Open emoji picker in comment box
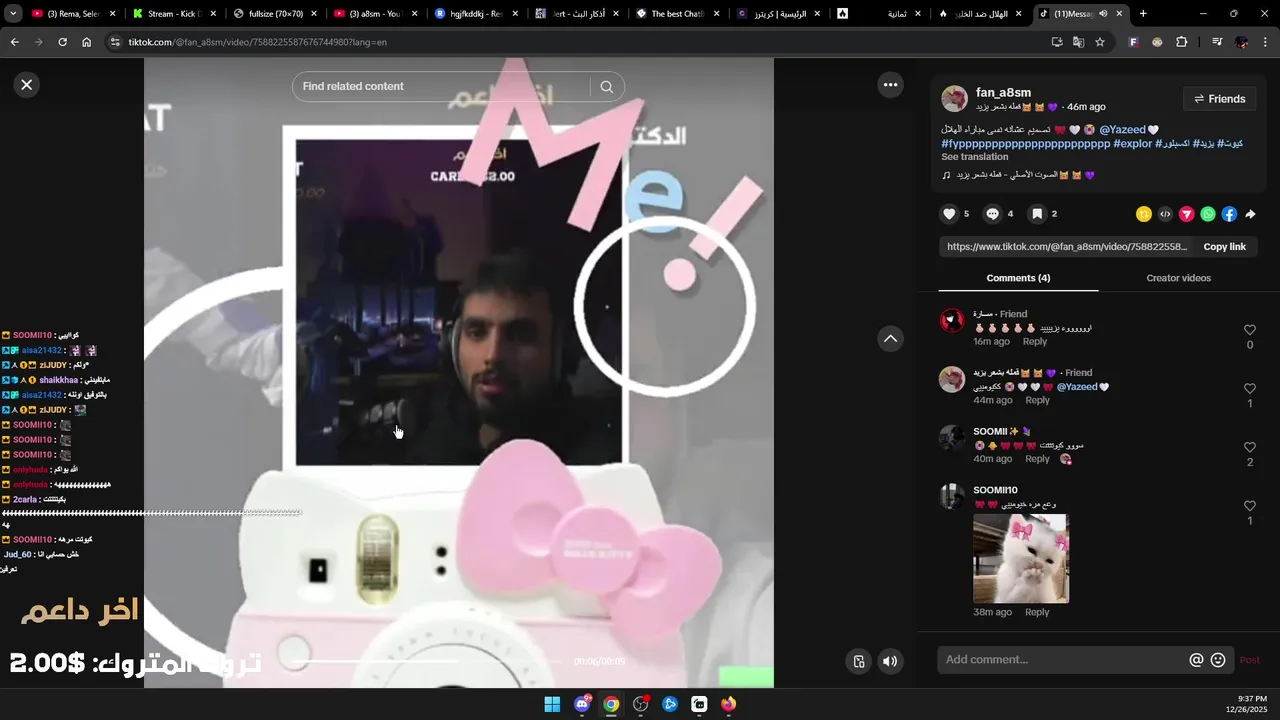The image size is (1280, 720). click(1218, 660)
